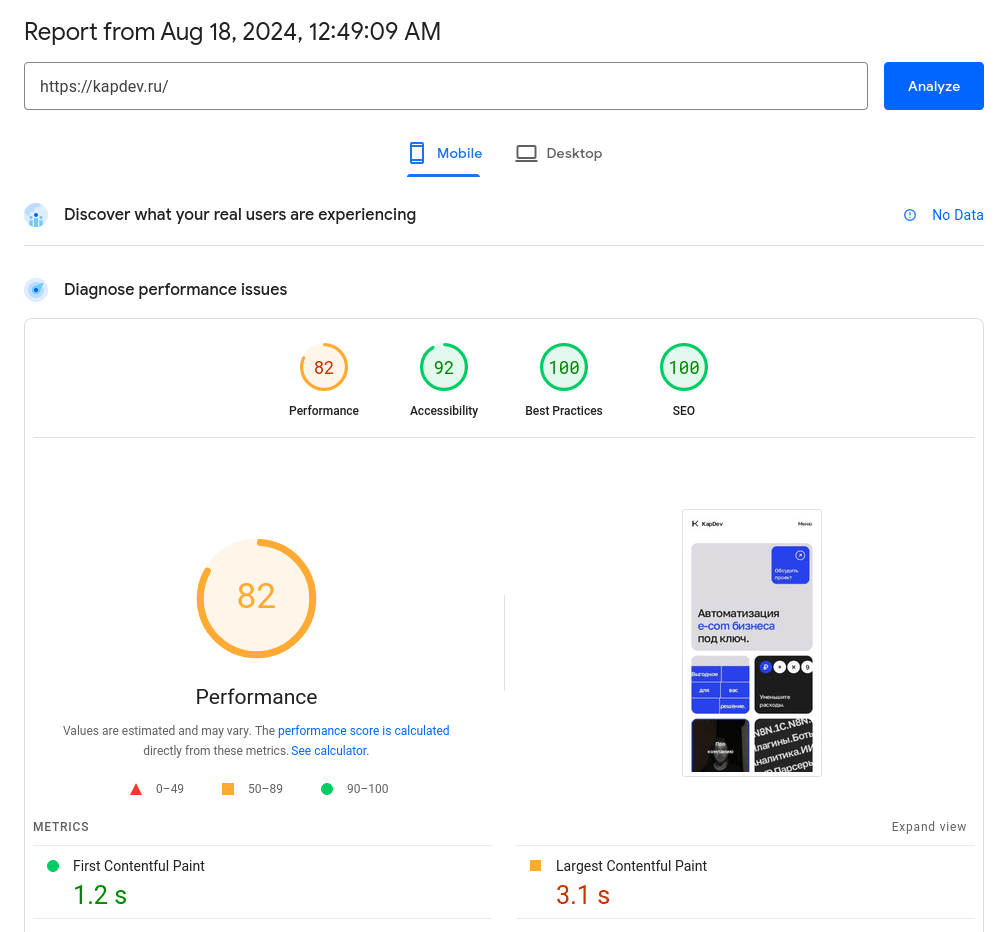Click the real users experience icon
The image size is (1008, 932).
point(36,215)
